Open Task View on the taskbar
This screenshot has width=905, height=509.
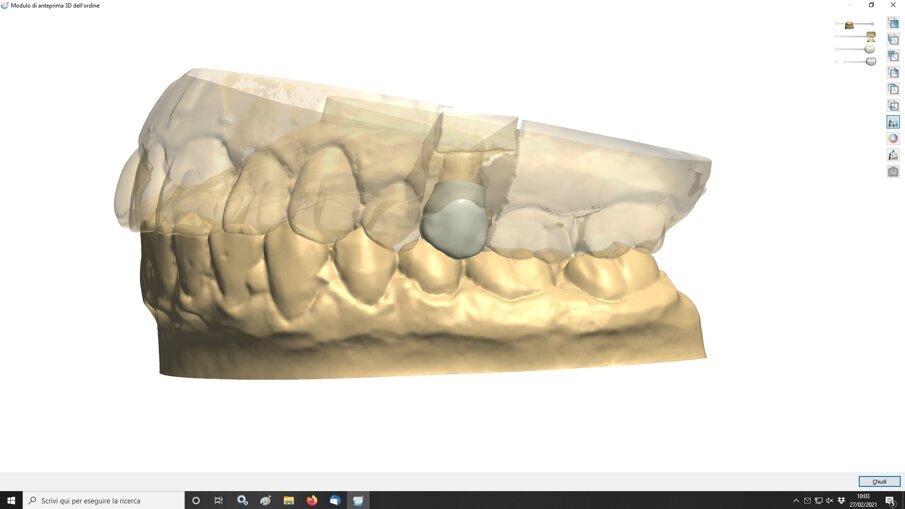click(218, 500)
